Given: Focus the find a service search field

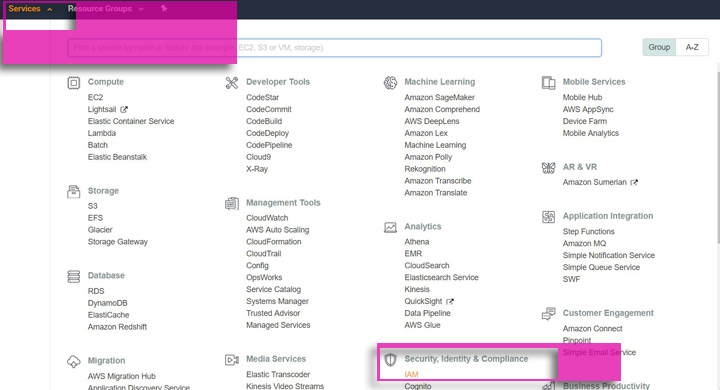Looking at the screenshot, I should click(x=335, y=48).
